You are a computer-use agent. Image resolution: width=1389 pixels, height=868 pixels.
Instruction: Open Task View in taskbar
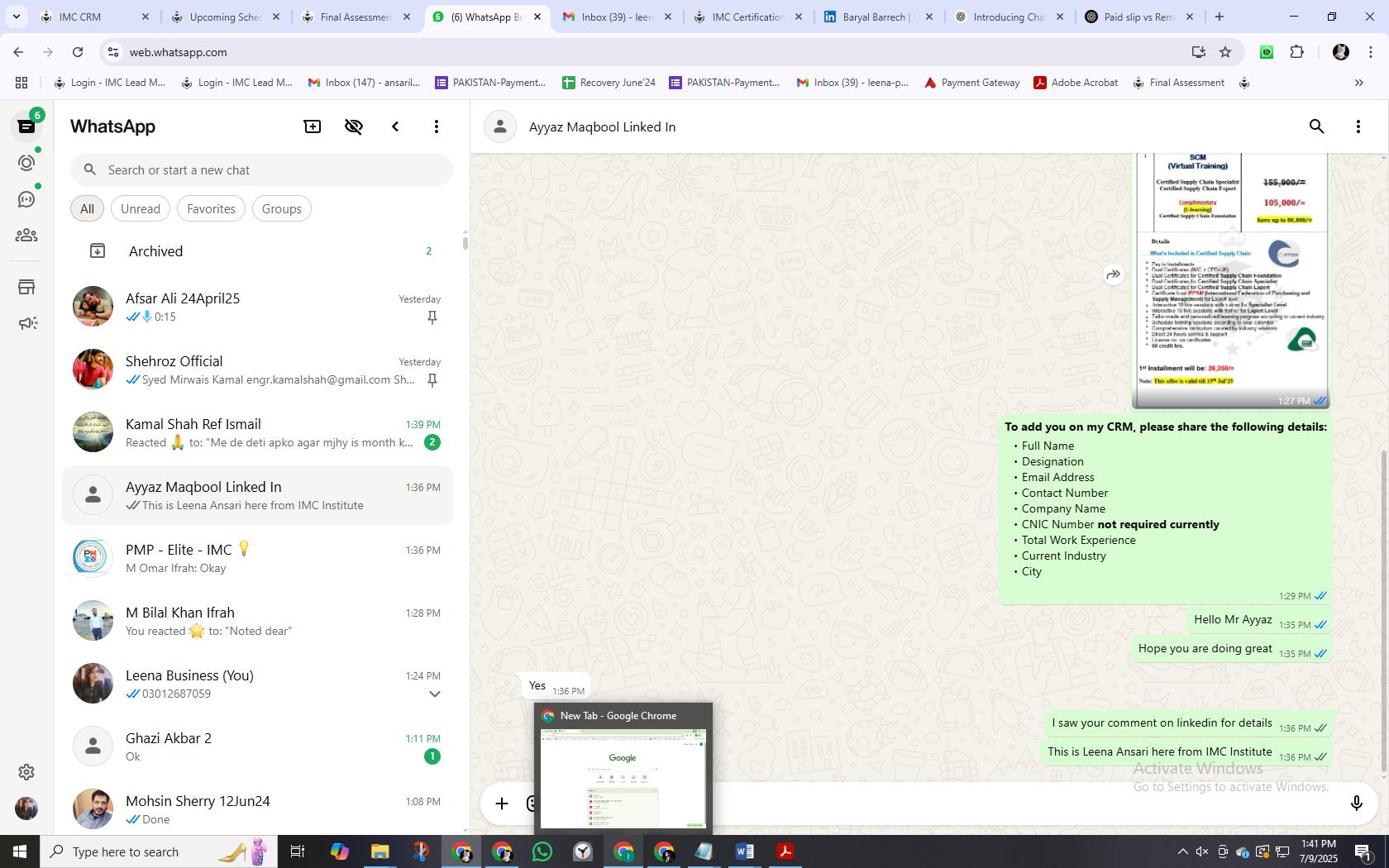coord(298,851)
